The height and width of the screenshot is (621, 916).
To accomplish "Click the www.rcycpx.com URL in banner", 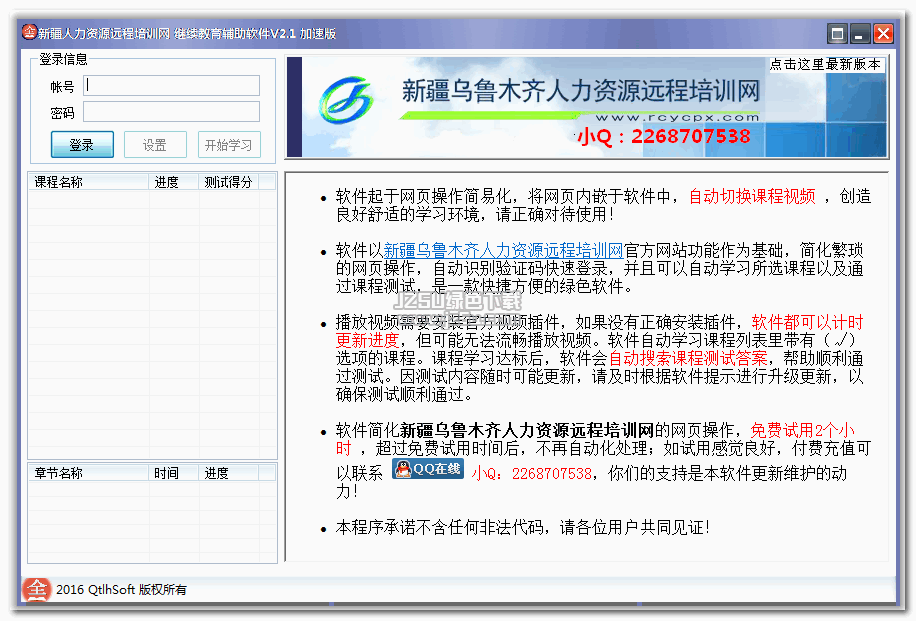I will (677, 117).
